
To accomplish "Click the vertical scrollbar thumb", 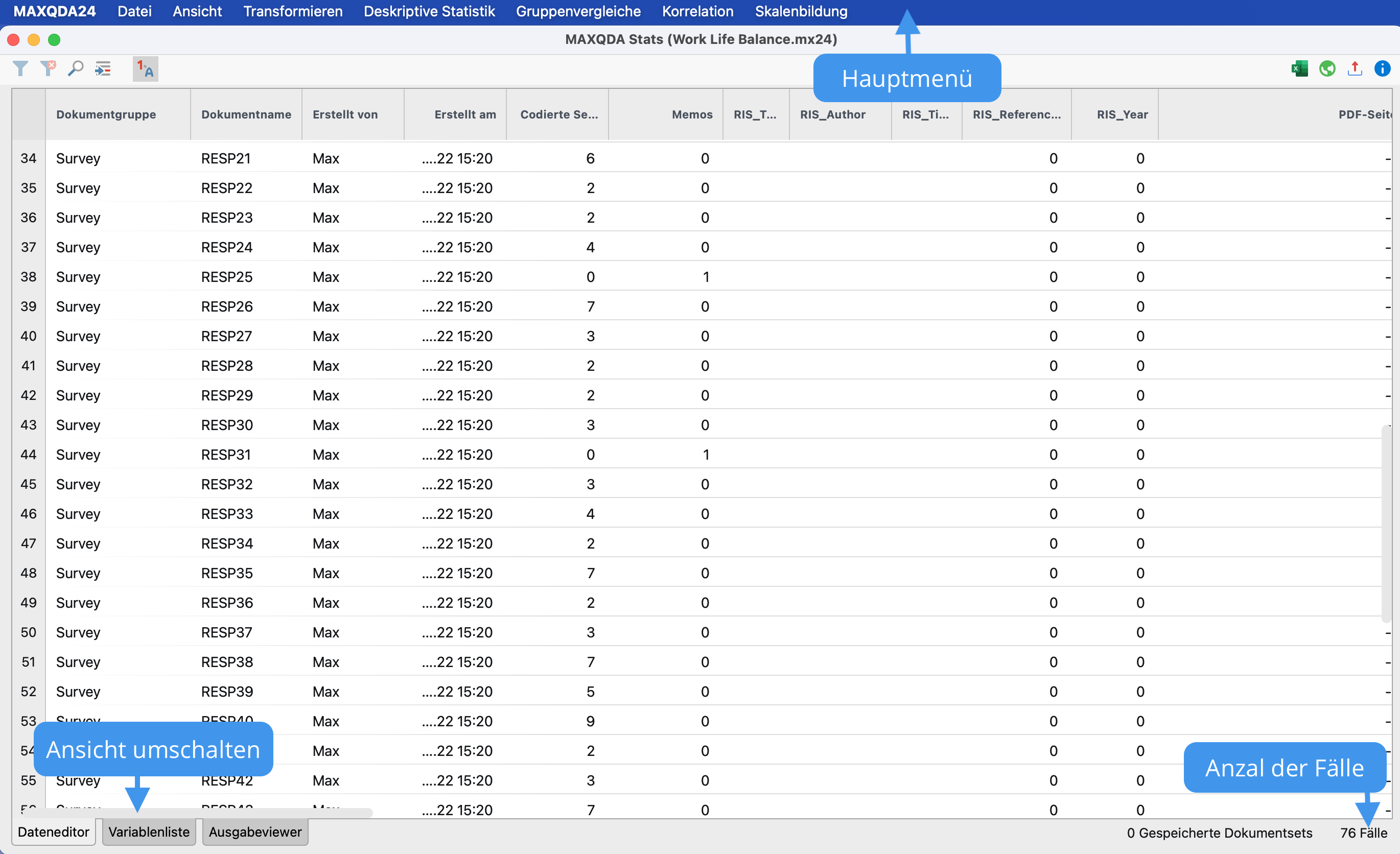I will [1386, 523].
